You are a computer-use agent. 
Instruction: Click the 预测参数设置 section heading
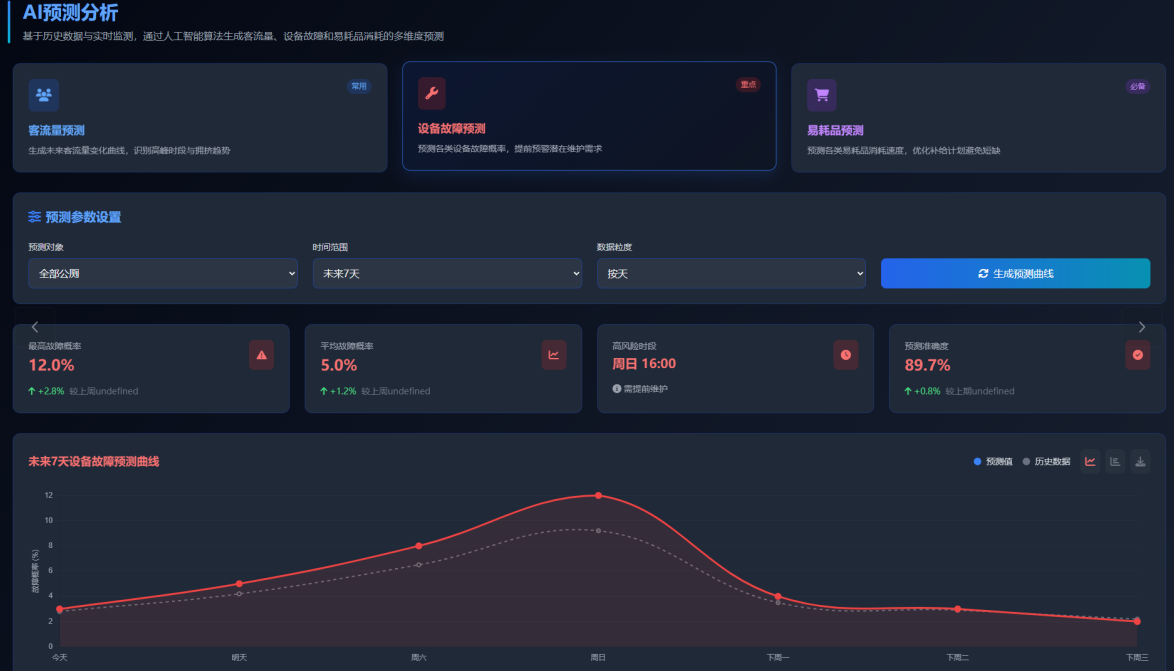click(83, 217)
